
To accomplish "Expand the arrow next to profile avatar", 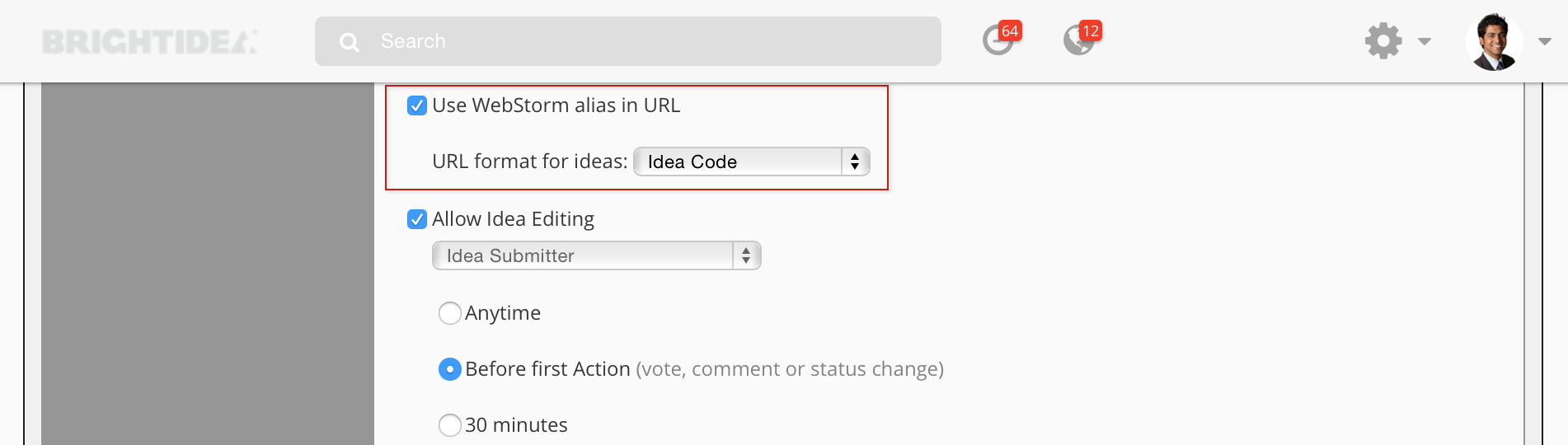I will click(1545, 41).
